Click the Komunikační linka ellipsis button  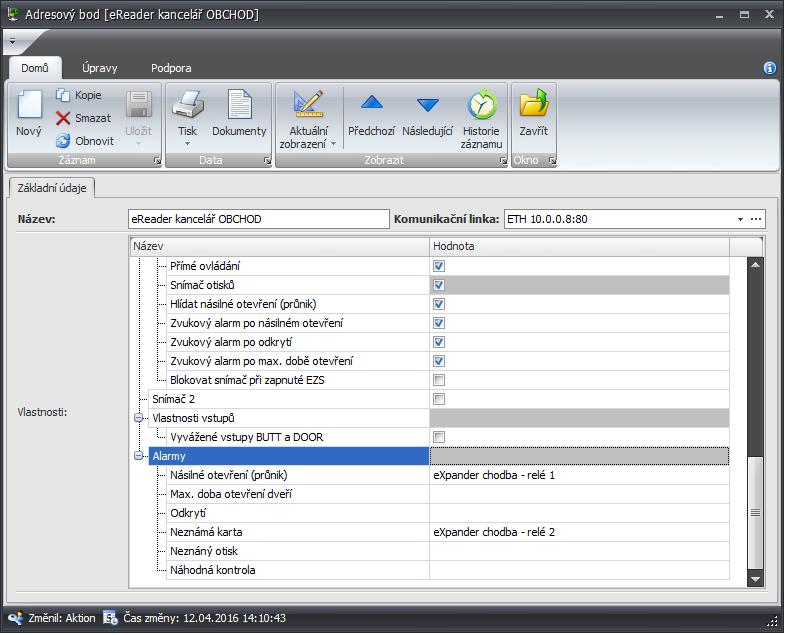pyautogui.click(x=756, y=220)
